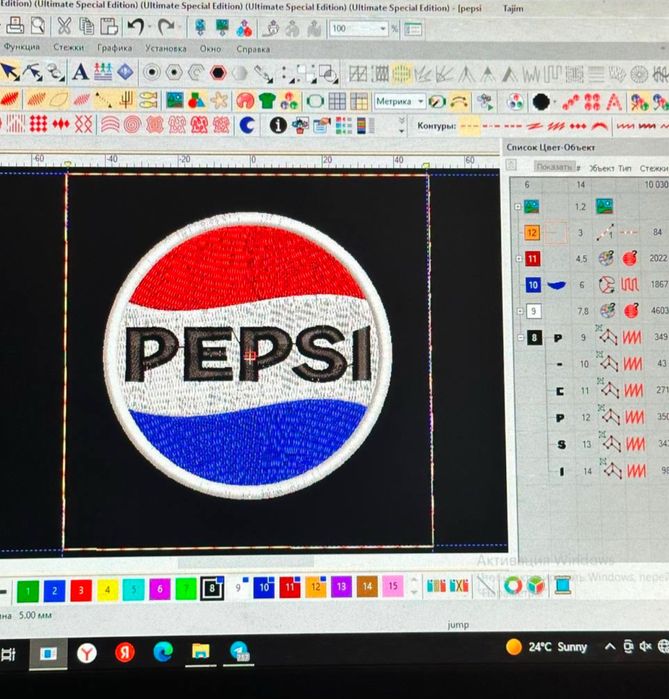Expand color 11 group in object list
669x699 pixels.
(x=519, y=259)
